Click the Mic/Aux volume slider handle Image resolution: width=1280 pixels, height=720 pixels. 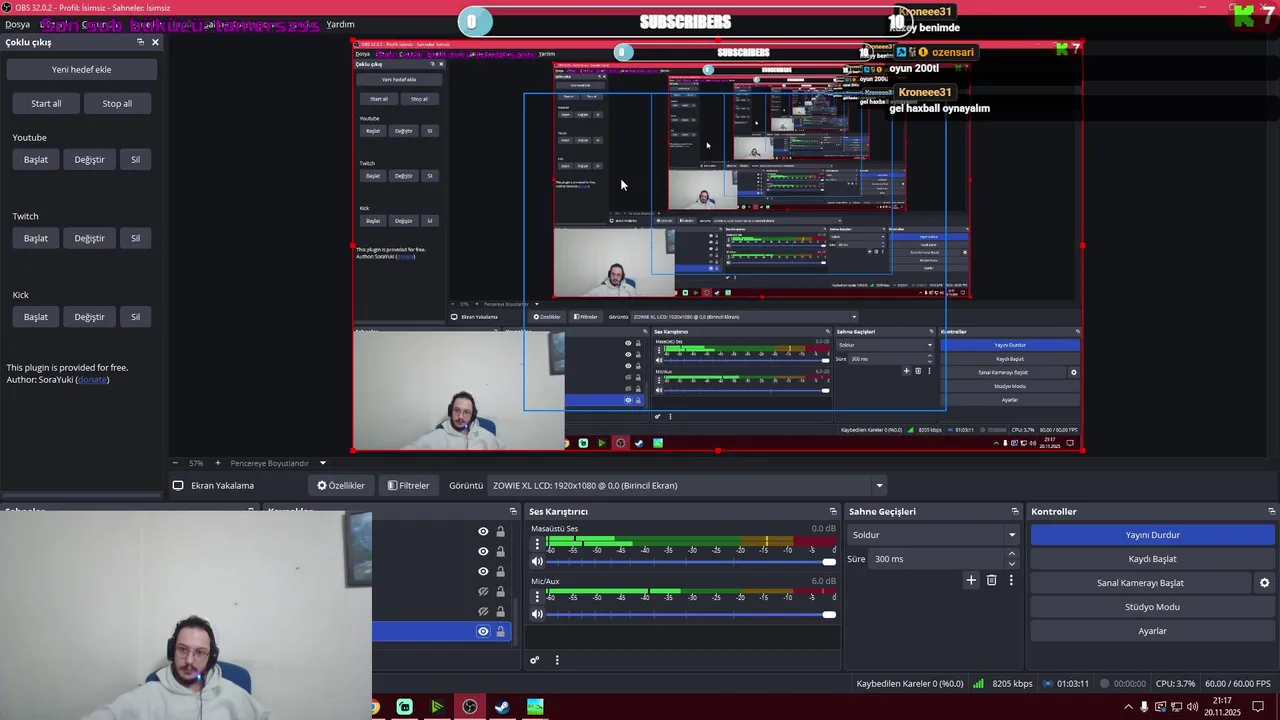tap(829, 614)
